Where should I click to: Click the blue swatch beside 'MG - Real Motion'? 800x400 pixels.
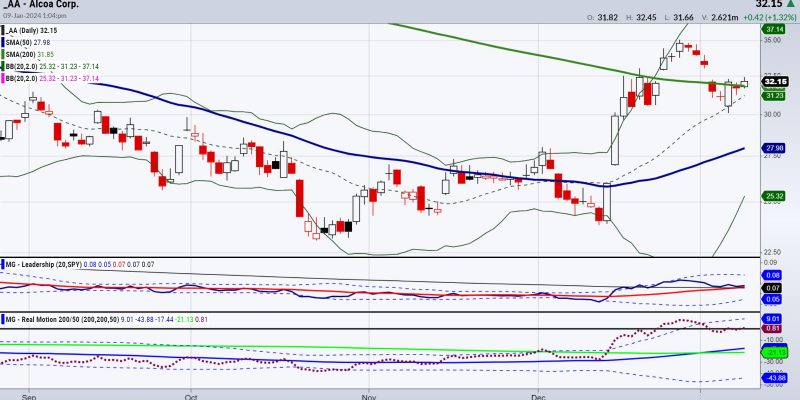tap(2, 319)
